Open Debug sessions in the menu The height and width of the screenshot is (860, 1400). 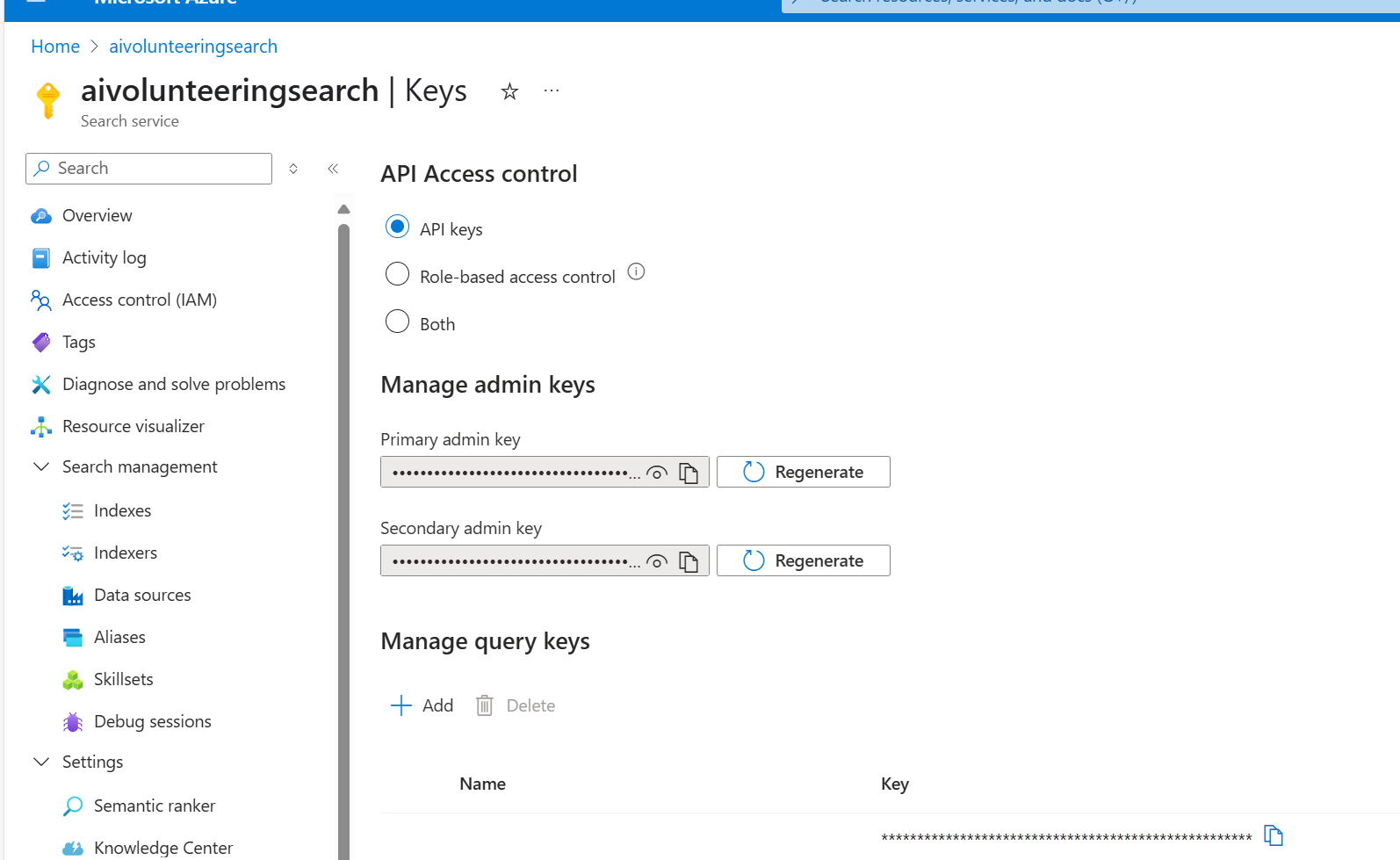click(153, 722)
